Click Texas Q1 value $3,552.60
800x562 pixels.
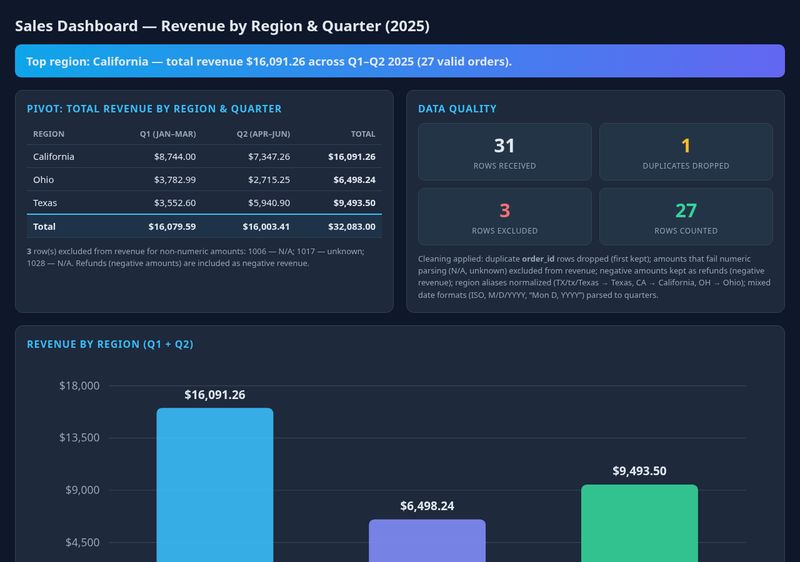pos(175,202)
